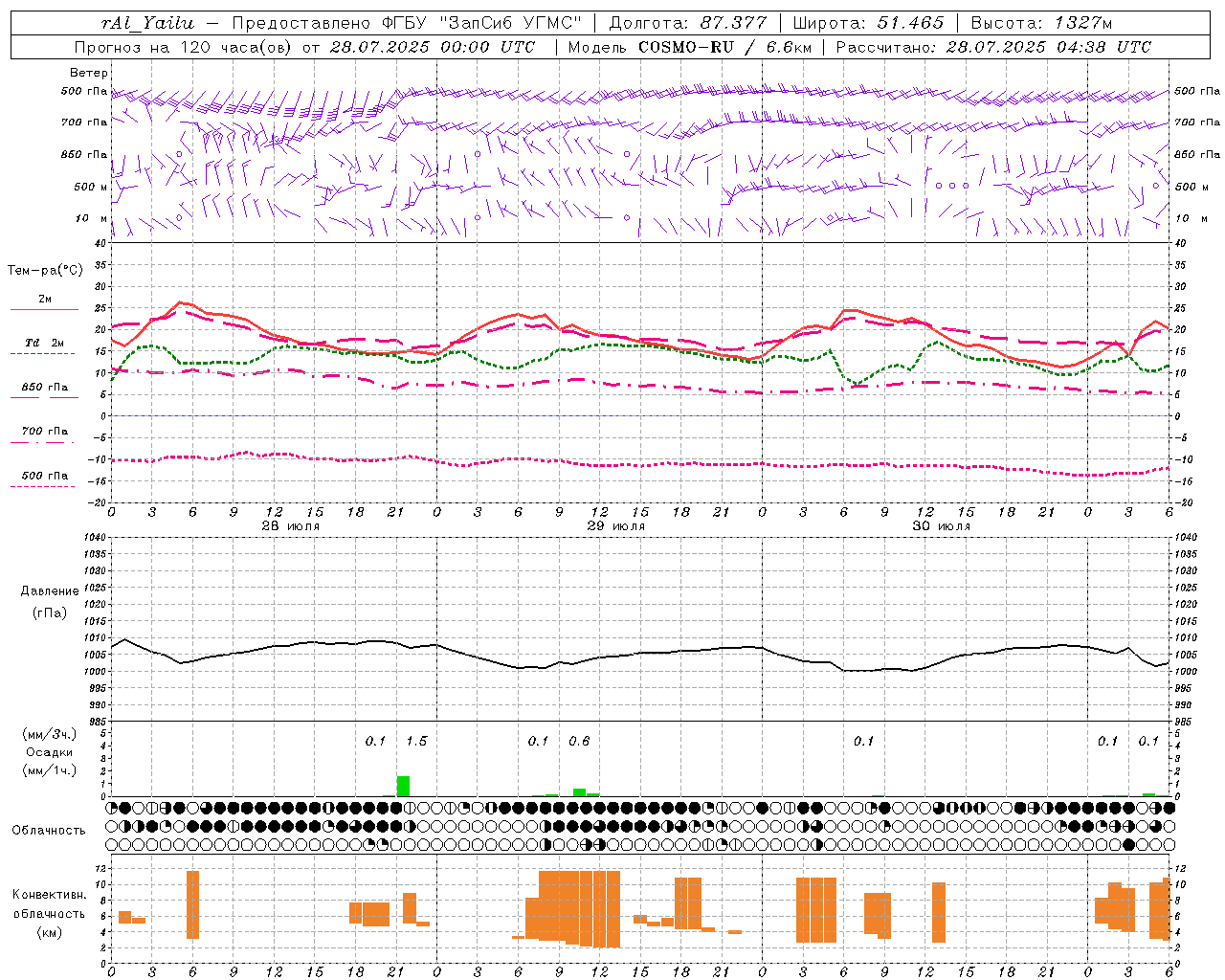Screen dimensions: 1225x980
Task: Click the Облачность cloudiness row label
Action: (49, 831)
